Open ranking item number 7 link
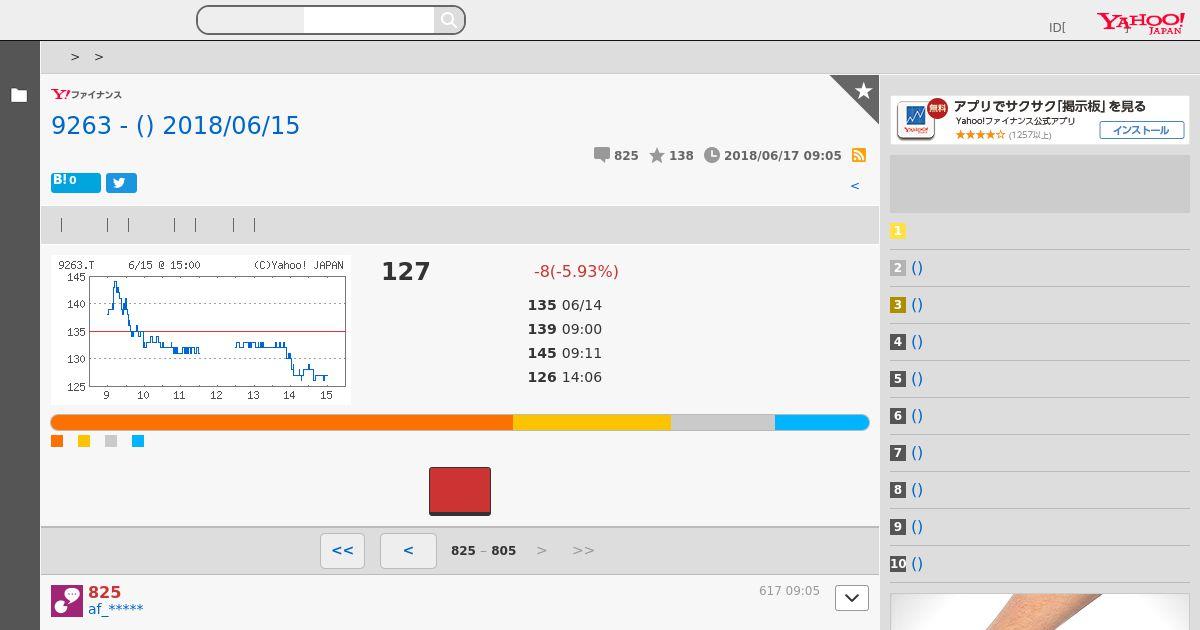The image size is (1200, 630). click(x=917, y=453)
